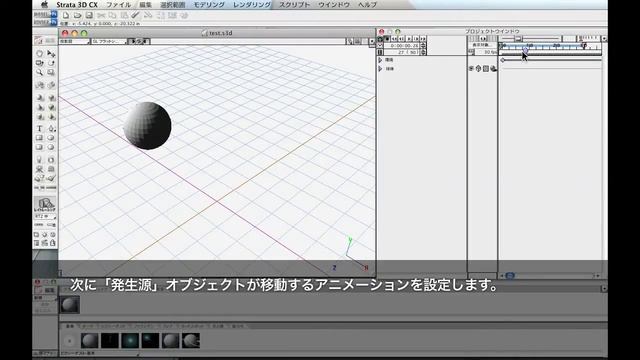640x360 pixels.
Task: Click the timecode stepper arrows
Action: click(423, 46)
